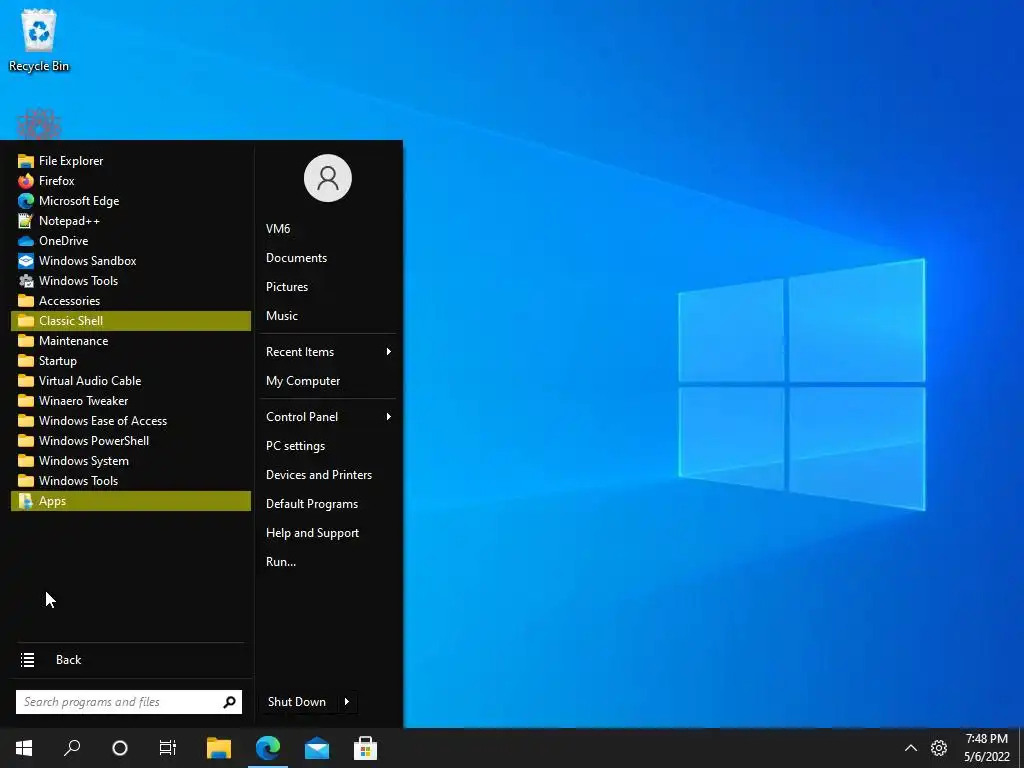Viewport: 1024px width, 768px height.
Task: Click the Windows Start button
Action: [x=24, y=748]
